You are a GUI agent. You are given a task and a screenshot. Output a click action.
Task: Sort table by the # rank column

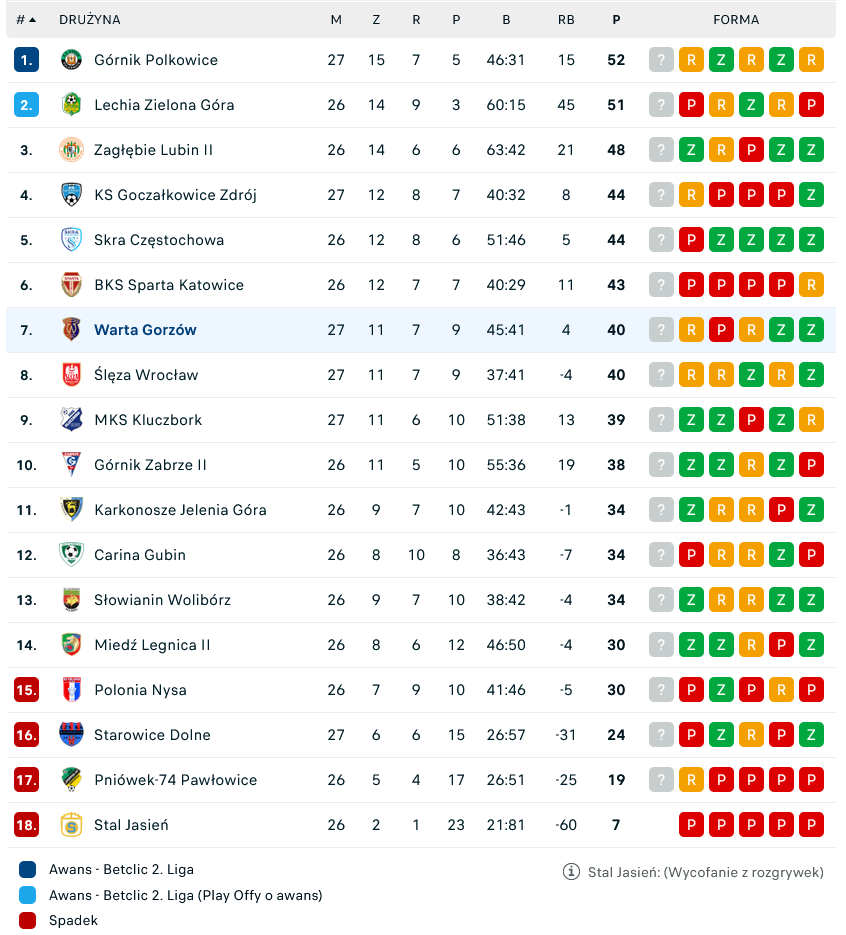[x=26, y=20]
